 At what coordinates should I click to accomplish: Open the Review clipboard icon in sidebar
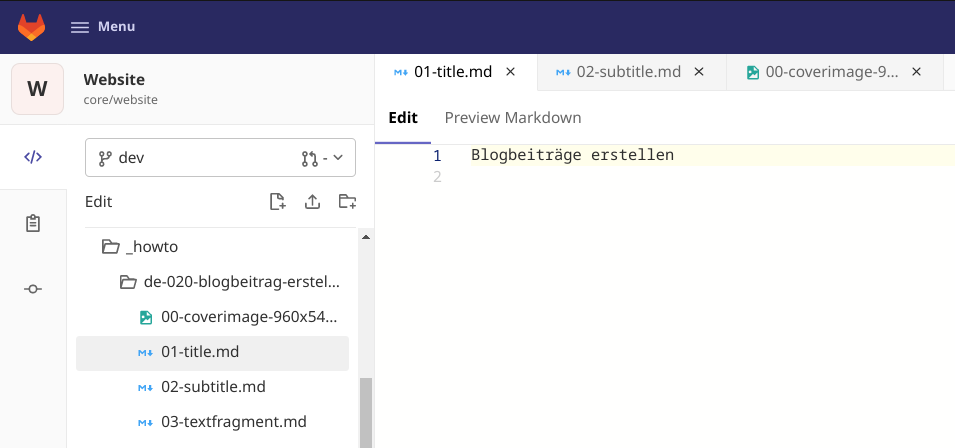(x=33, y=223)
